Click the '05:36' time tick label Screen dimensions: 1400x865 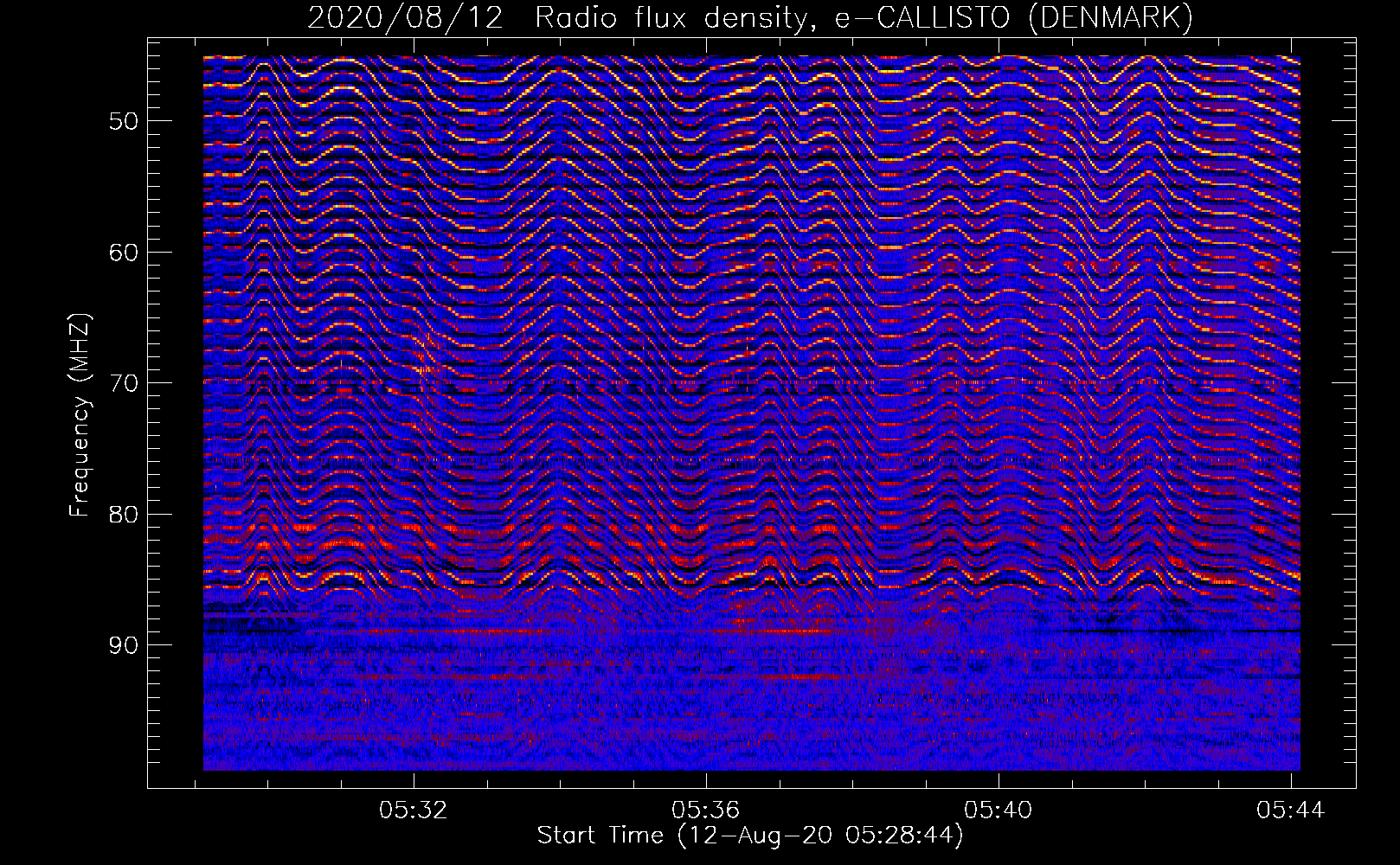[706, 810]
